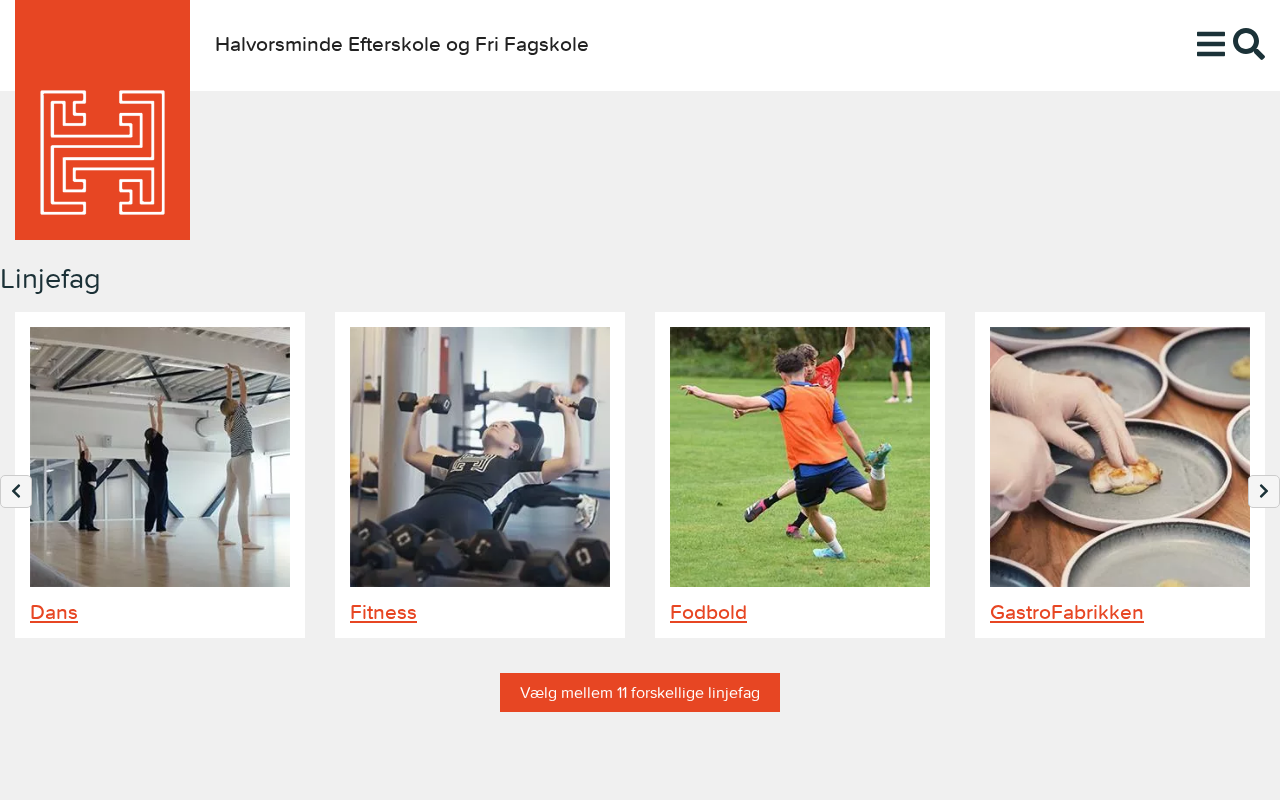The height and width of the screenshot is (800, 1280).
Task: Select the dumbbell workout photo
Action: 480,457
